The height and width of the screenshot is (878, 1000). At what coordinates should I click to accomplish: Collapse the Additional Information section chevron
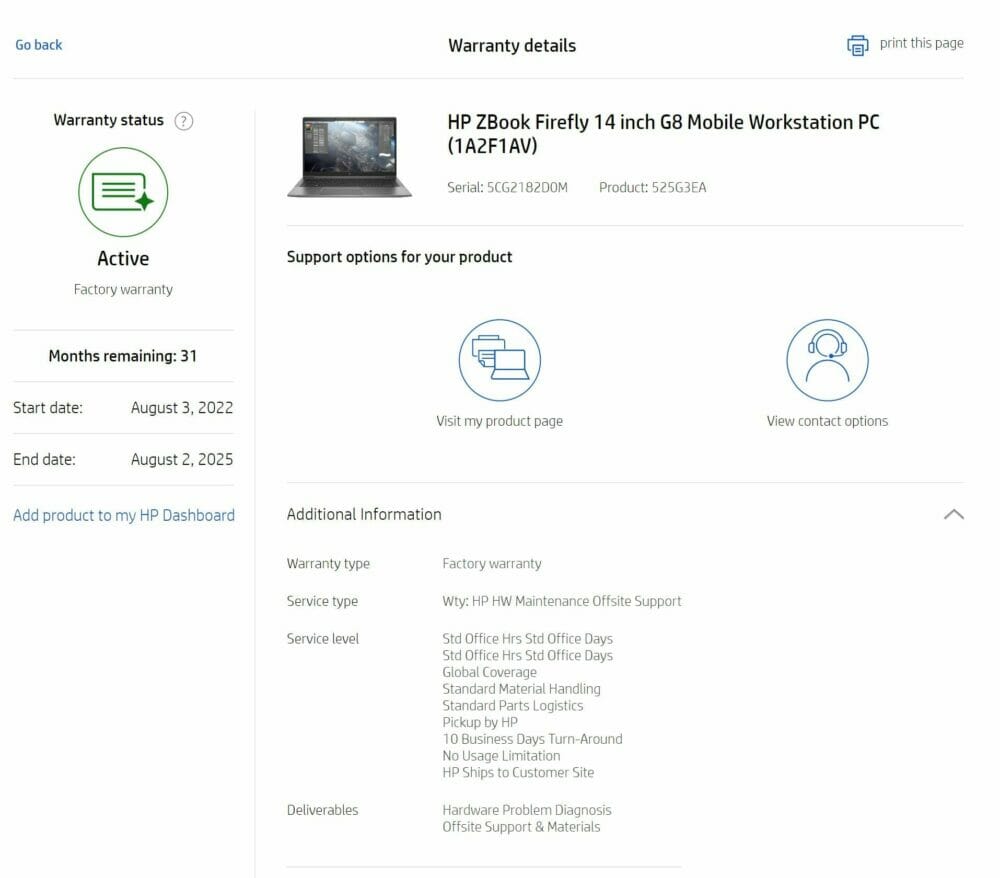(x=953, y=515)
